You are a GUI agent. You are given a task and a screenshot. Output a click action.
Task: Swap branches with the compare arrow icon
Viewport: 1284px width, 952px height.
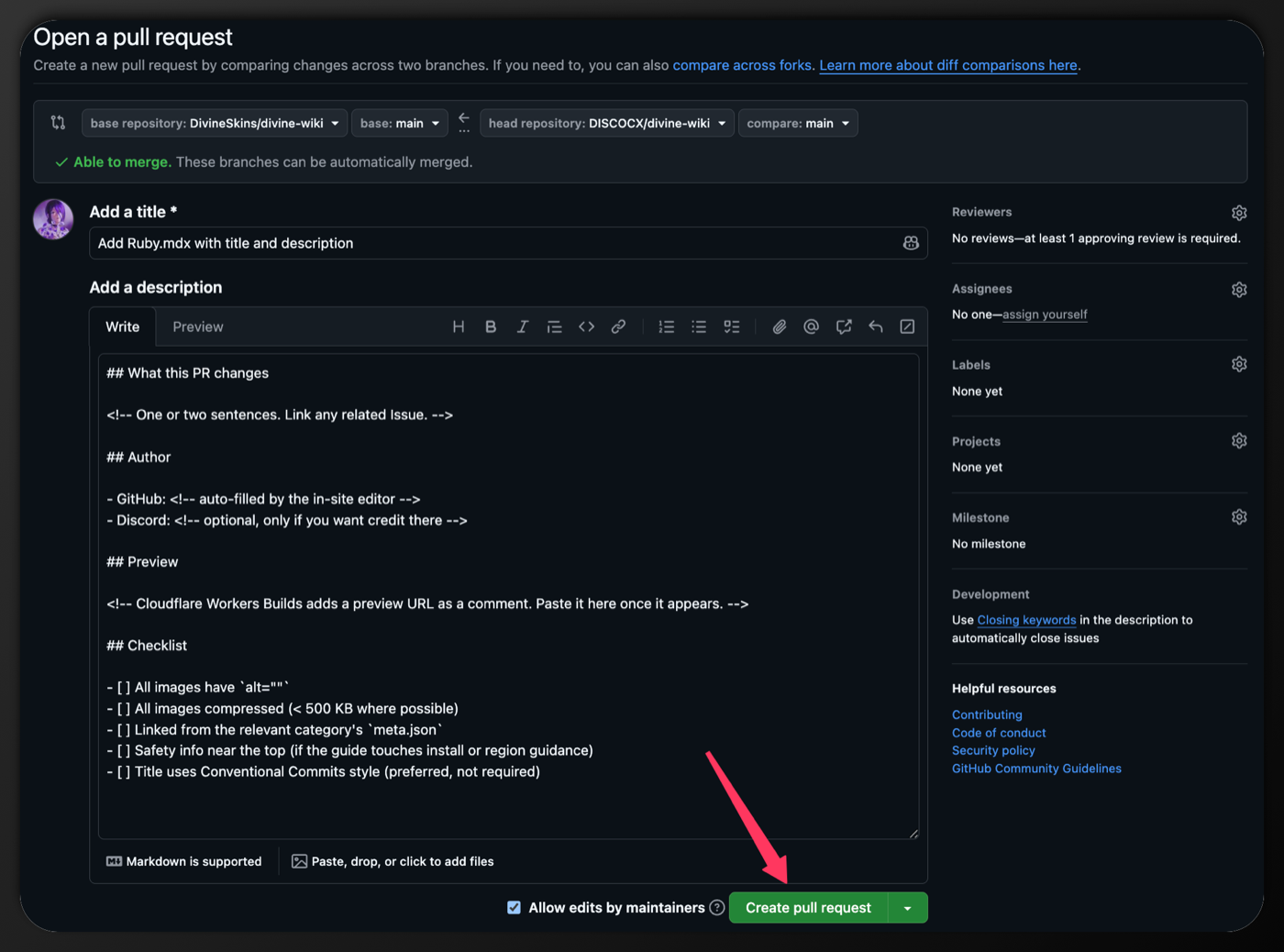(x=464, y=122)
